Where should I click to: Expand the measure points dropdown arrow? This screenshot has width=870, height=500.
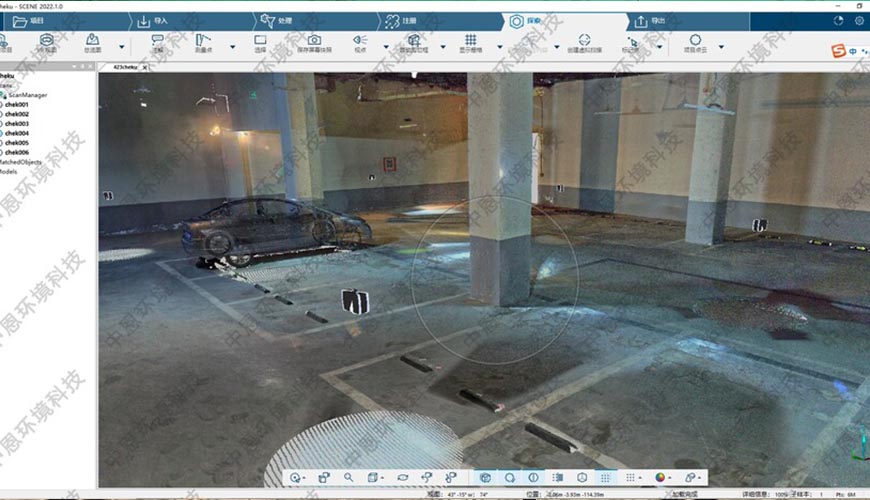point(232,47)
